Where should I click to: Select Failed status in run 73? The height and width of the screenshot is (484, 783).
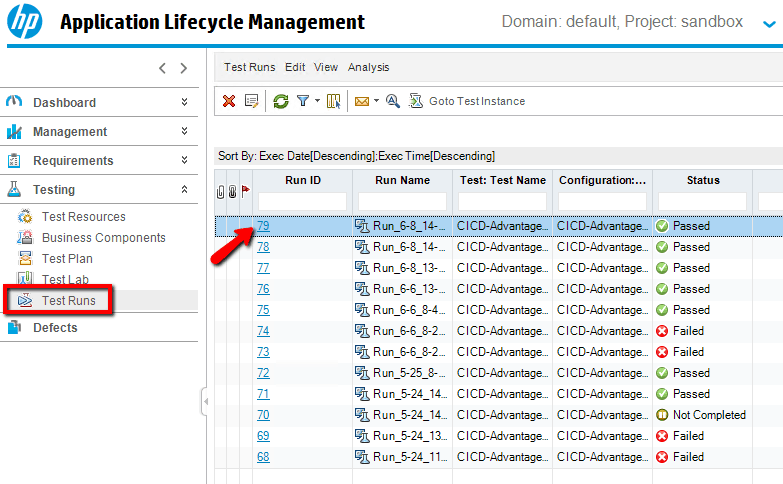click(688, 352)
